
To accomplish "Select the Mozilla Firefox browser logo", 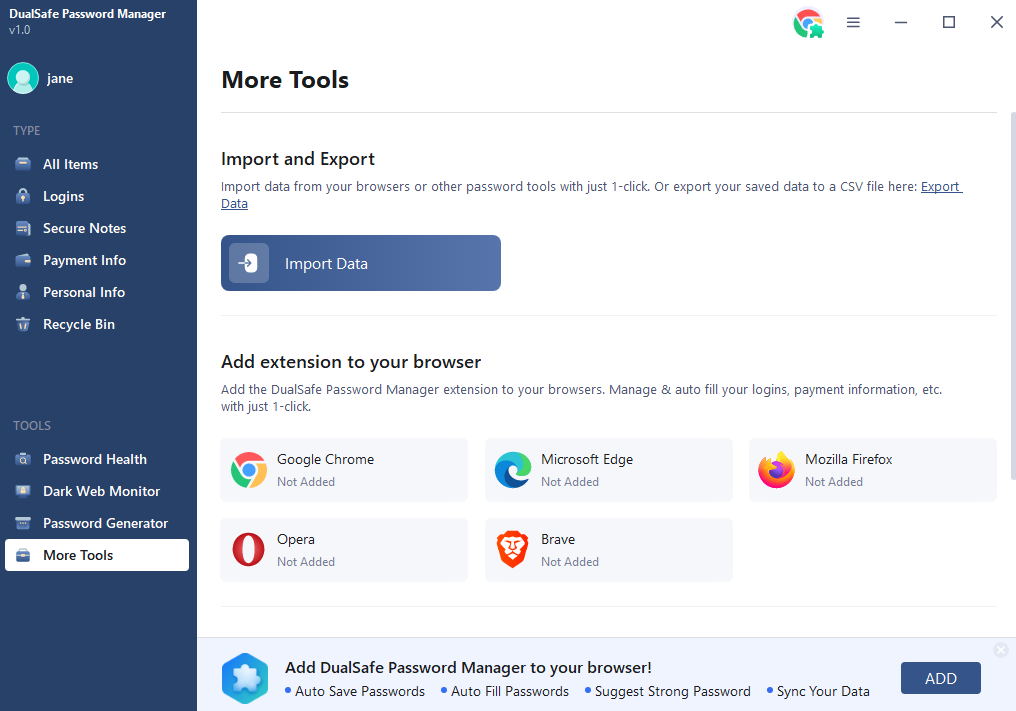I will coord(777,470).
